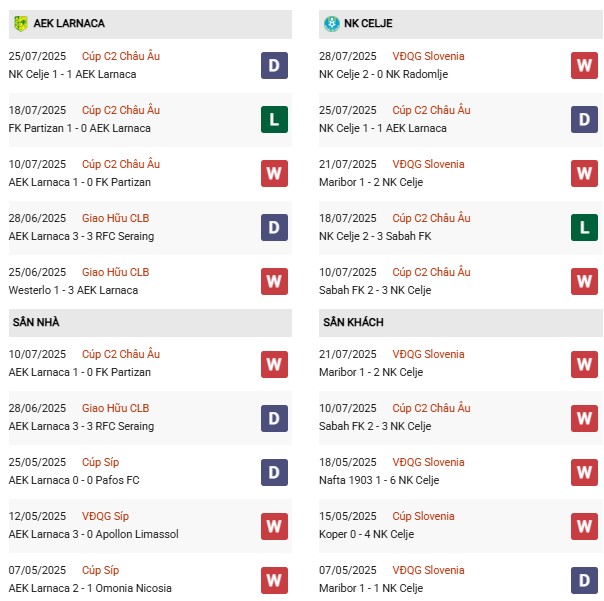Click the Koper 0-4 NK Celje match result
This screenshot has height=601, width=604.
point(372,534)
